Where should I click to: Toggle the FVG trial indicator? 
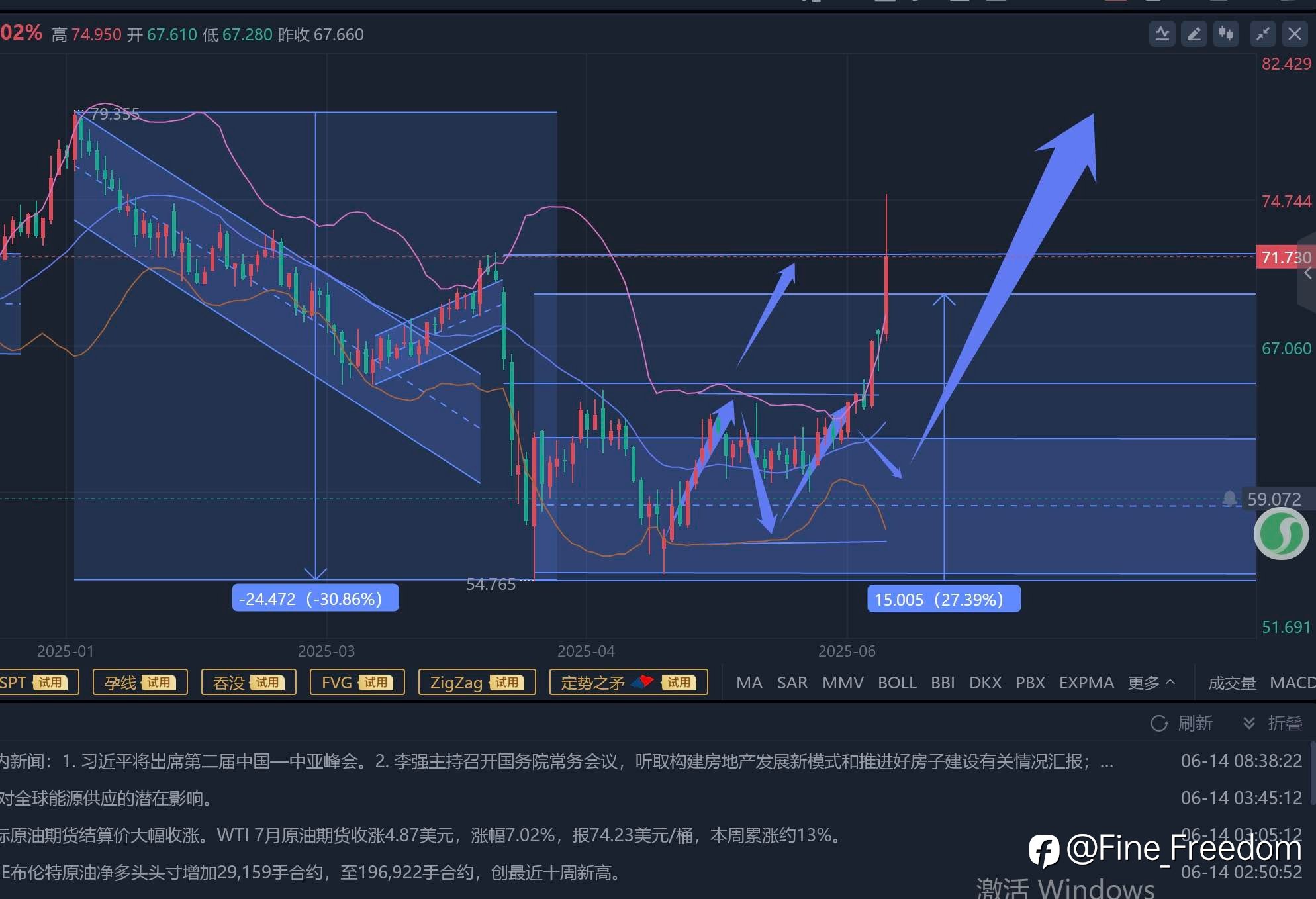(357, 682)
